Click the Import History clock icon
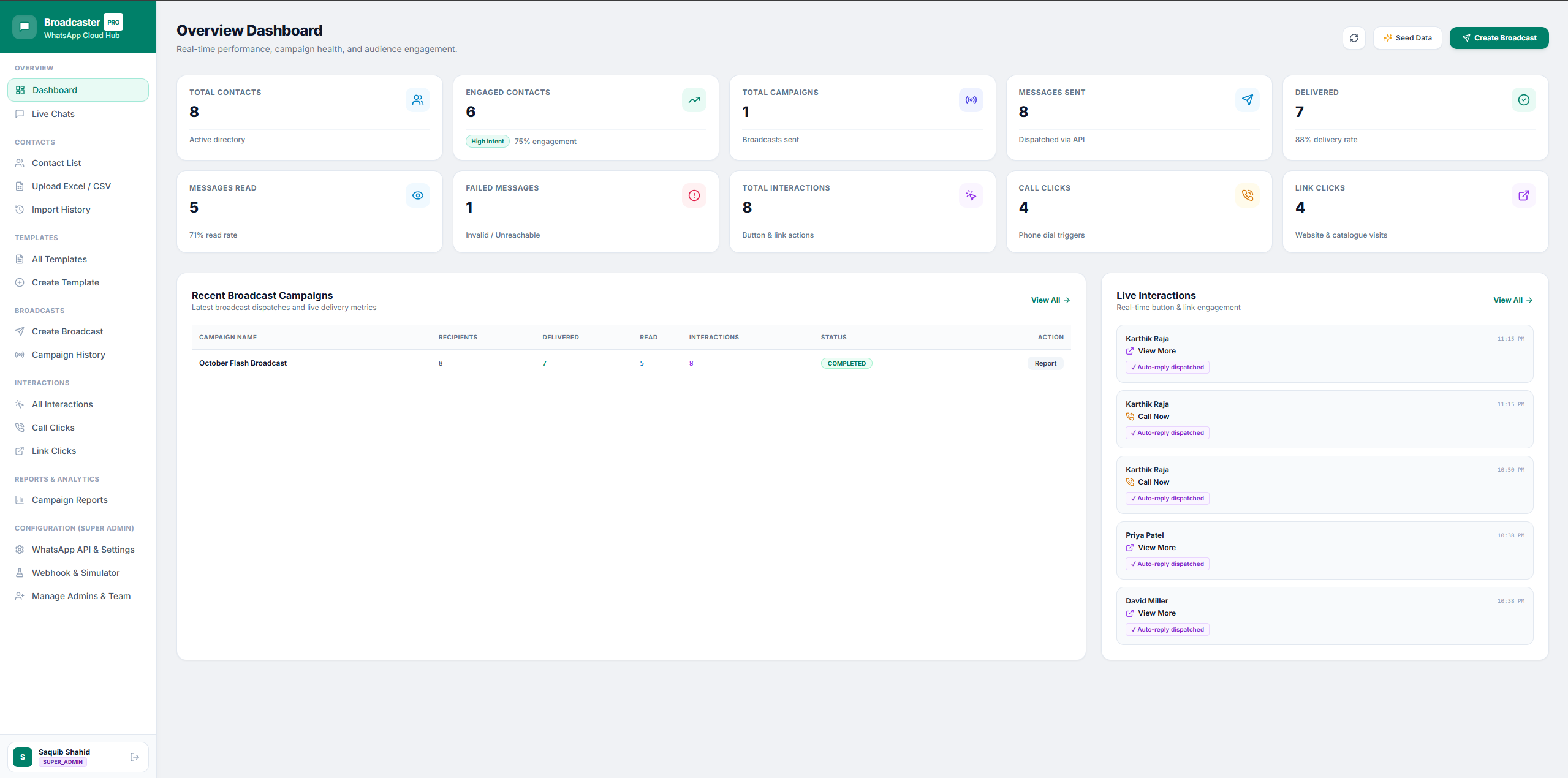Viewport: 1568px width, 778px height. [x=20, y=210]
